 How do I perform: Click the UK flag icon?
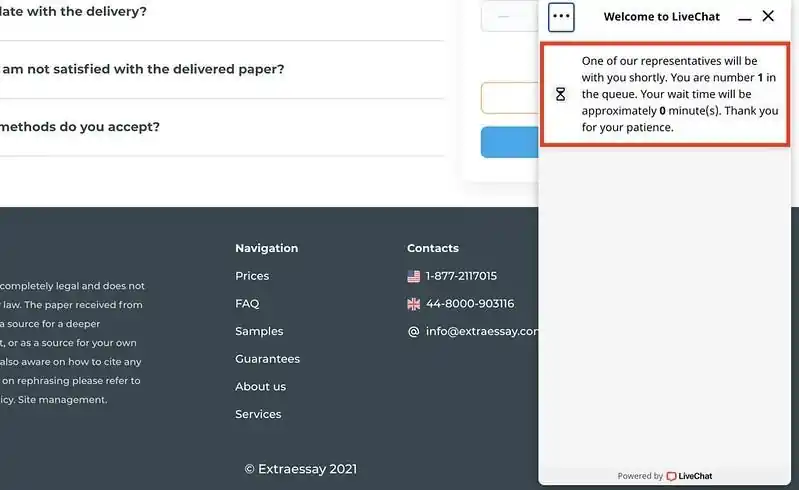[414, 304]
